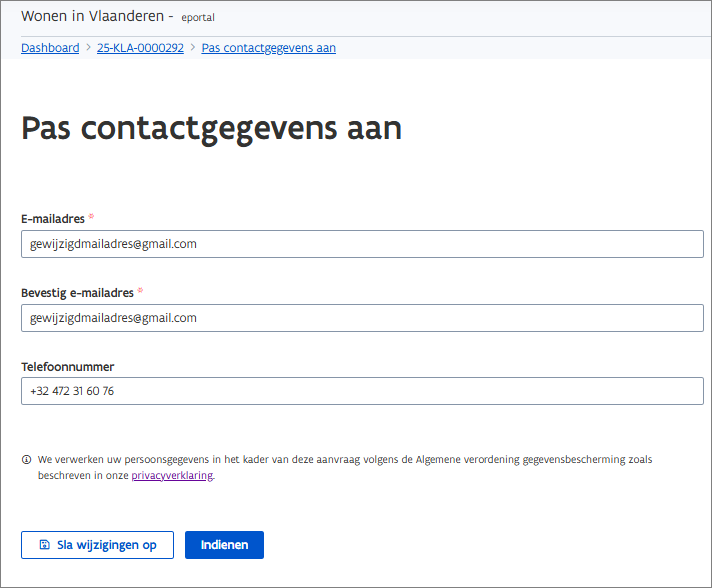Click the E-mailadres field label

coord(52,218)
